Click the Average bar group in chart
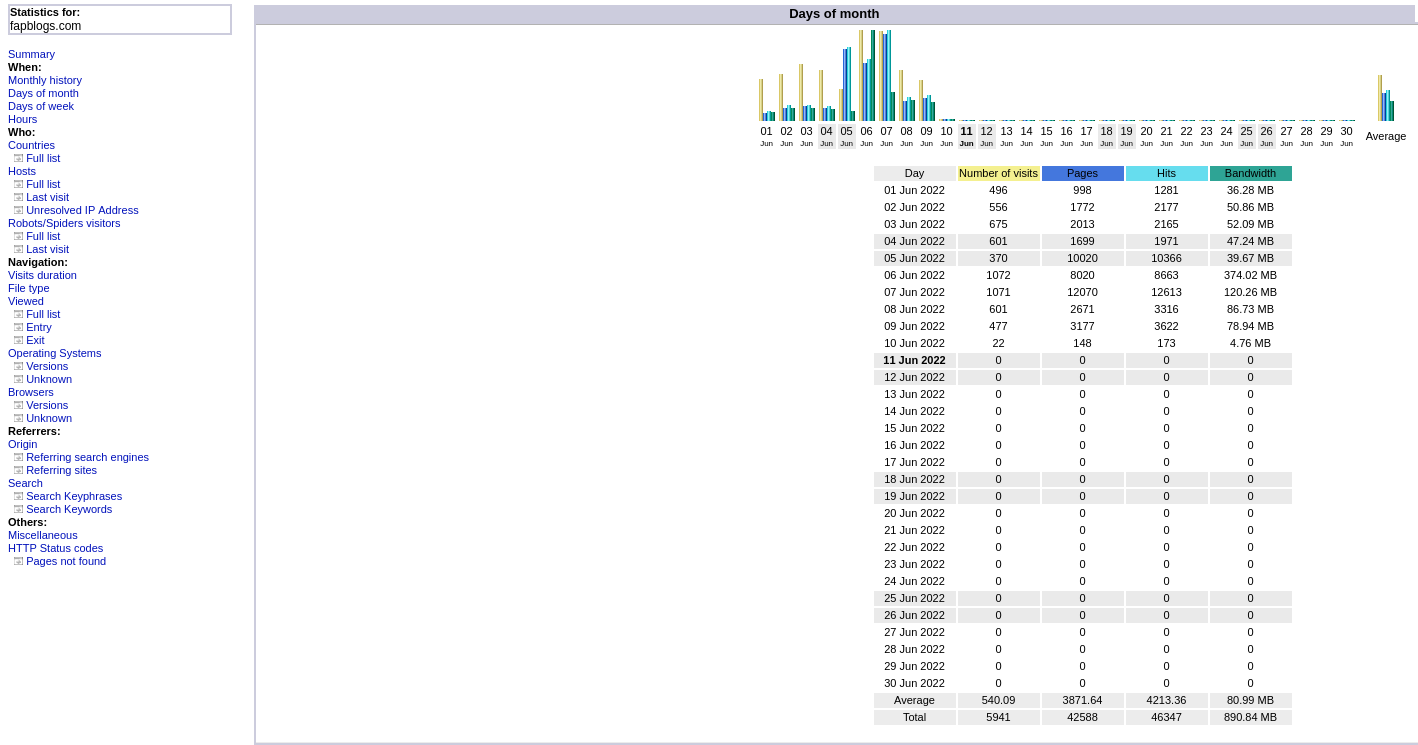The width and height of the screenshot is (1418, 745). point(1386,98)
